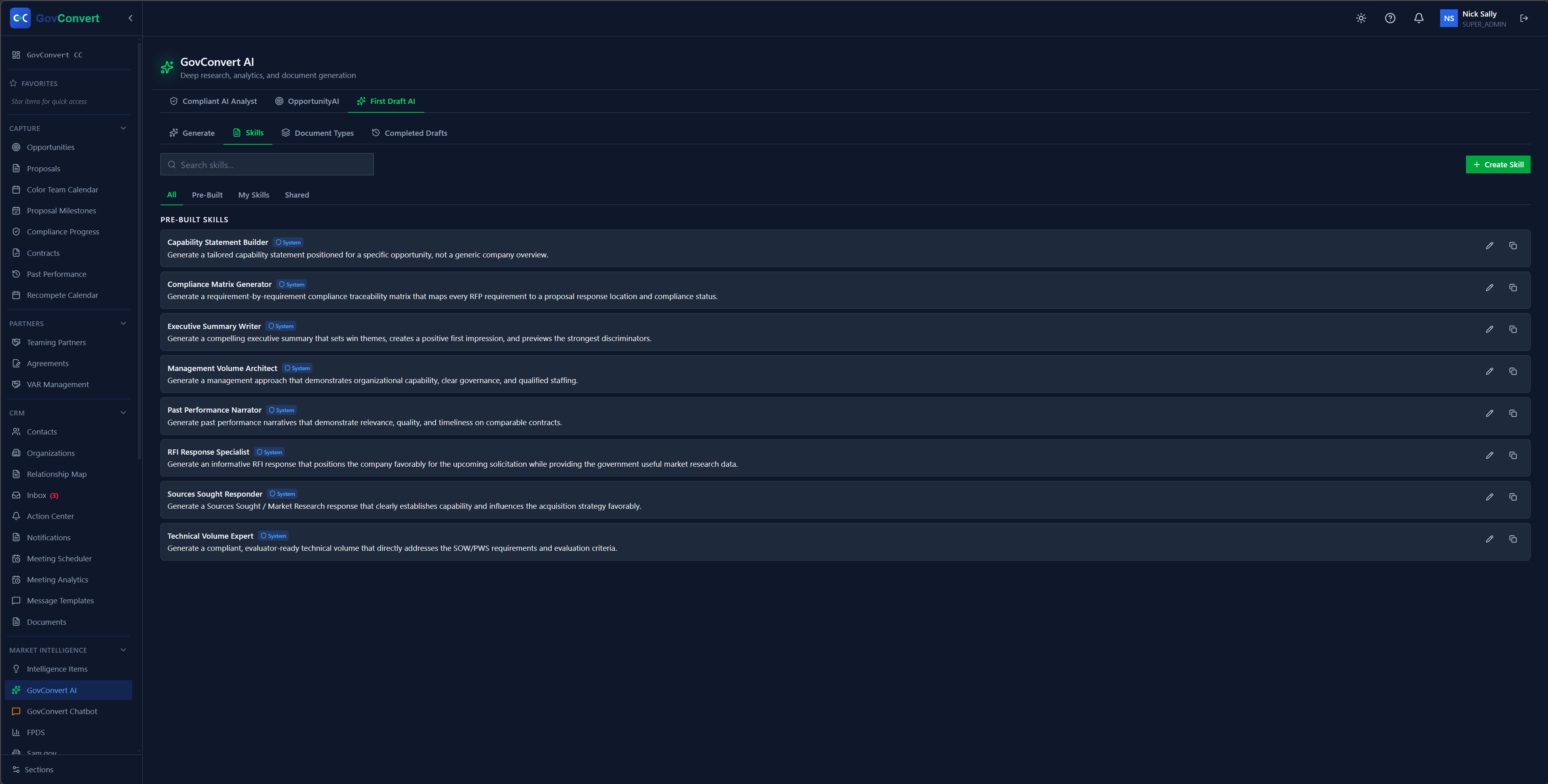Duplicate the Compliance Matrix Generator skill
1548x784 pixels.
(1513, 288)
